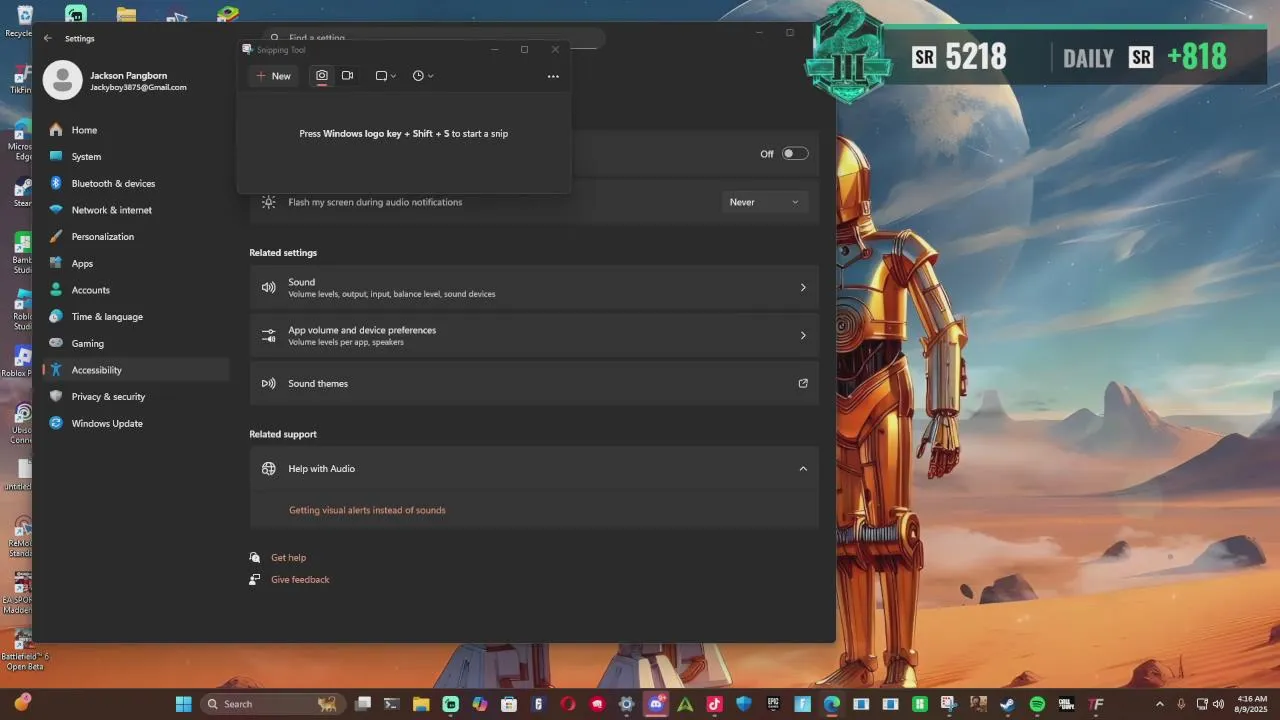Open the snipping shape mode dropdown
1280x720 pixels.
(386, 76)
